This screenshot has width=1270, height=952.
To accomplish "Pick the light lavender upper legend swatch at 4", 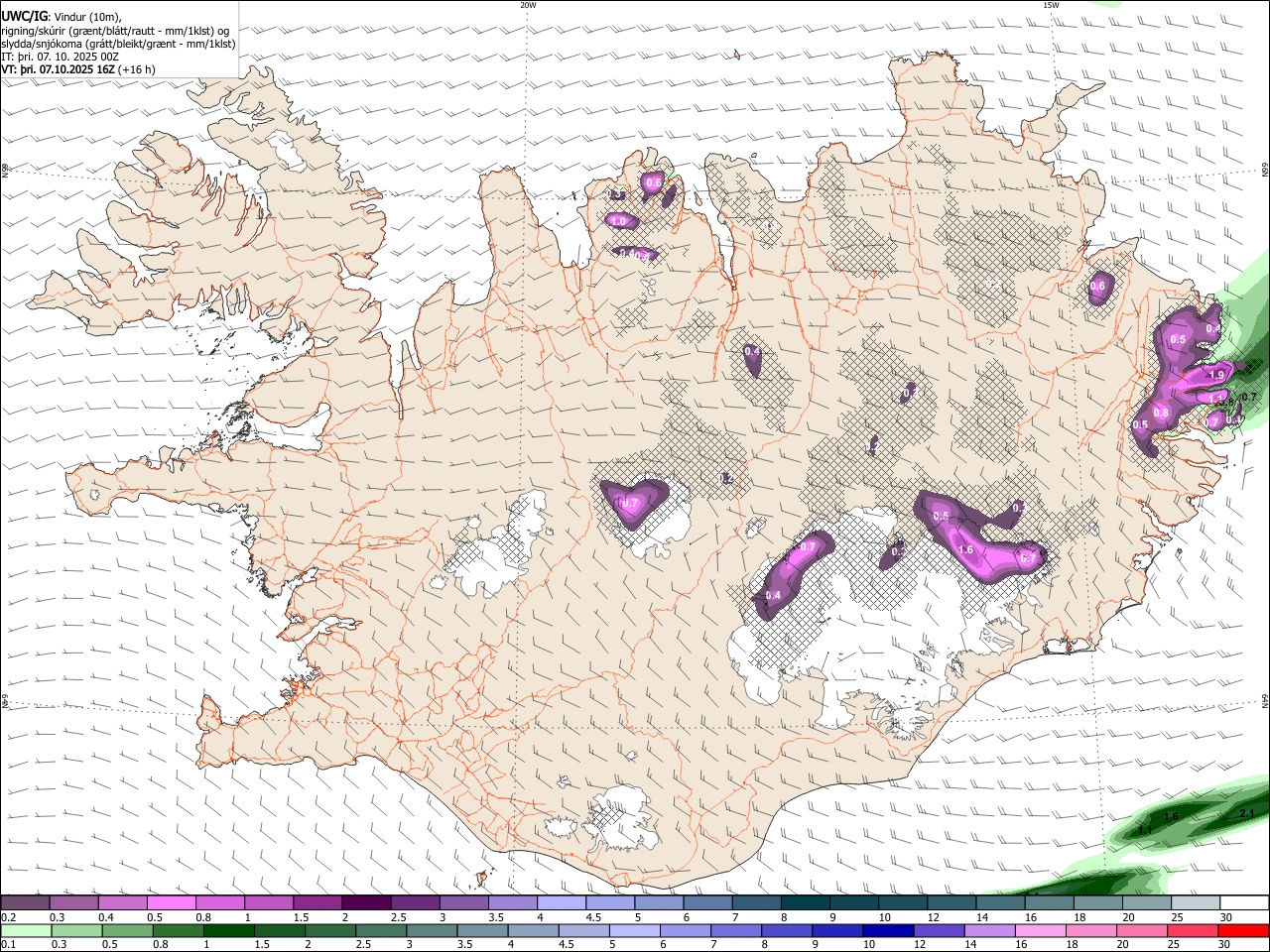I will click(562, 902).
